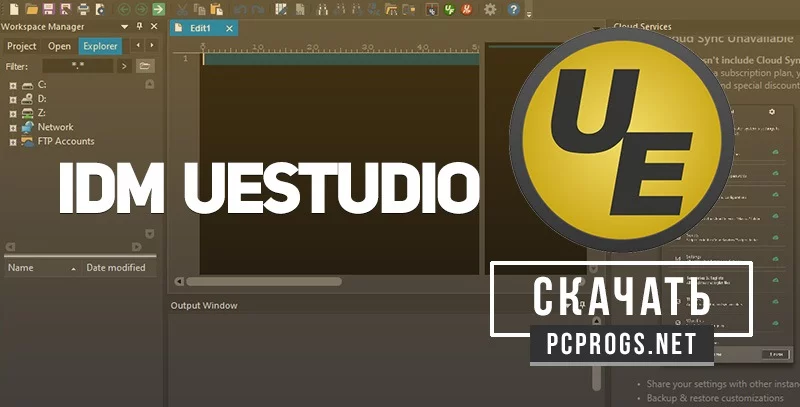Click the Find in Files folder-binoculars icon
This screenshot has width=800, height=407.
tap(391, 9)
